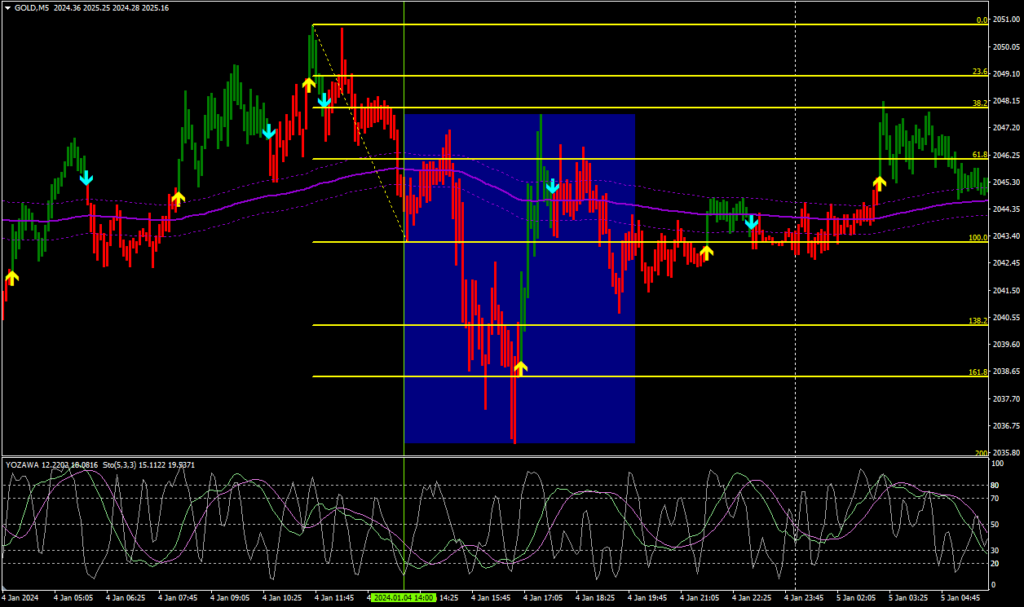Select cyan down arrow near 4 Jan 22:25

[x=752, y=222]
